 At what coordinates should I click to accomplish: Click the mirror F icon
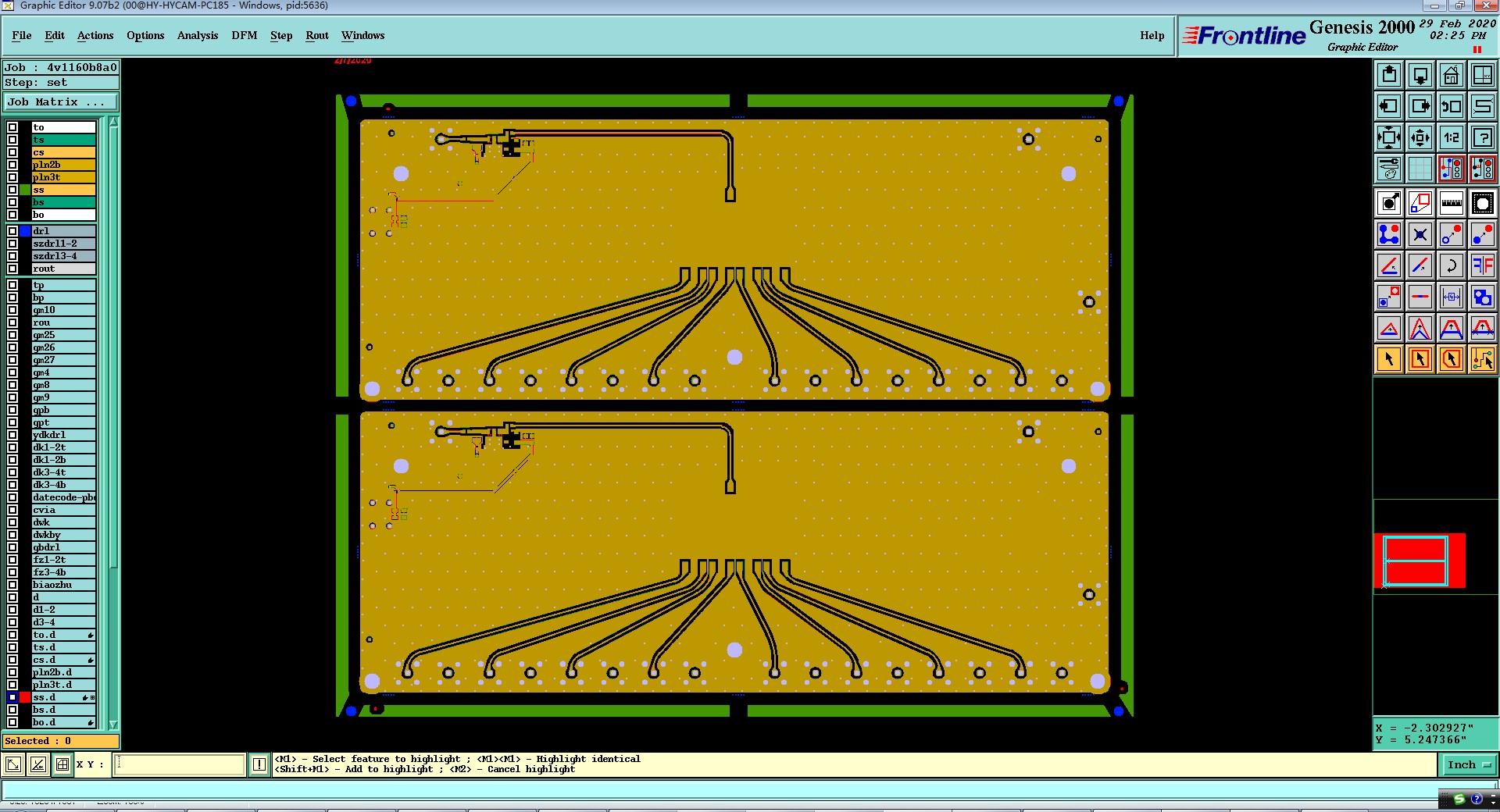click(1483, 266)
